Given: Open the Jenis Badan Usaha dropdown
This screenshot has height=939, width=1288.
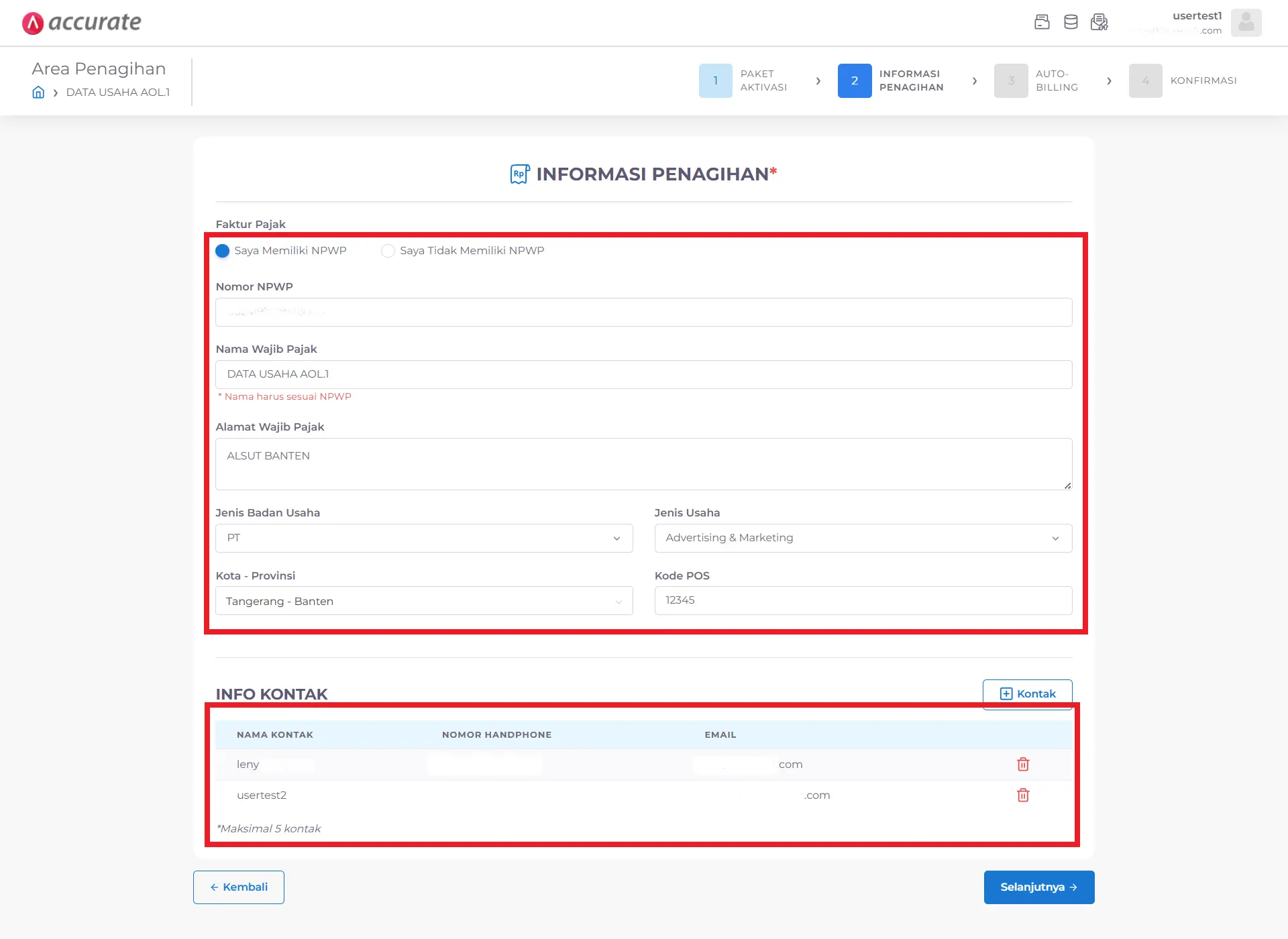Looking at the screenshot, I should coord(424,538).
